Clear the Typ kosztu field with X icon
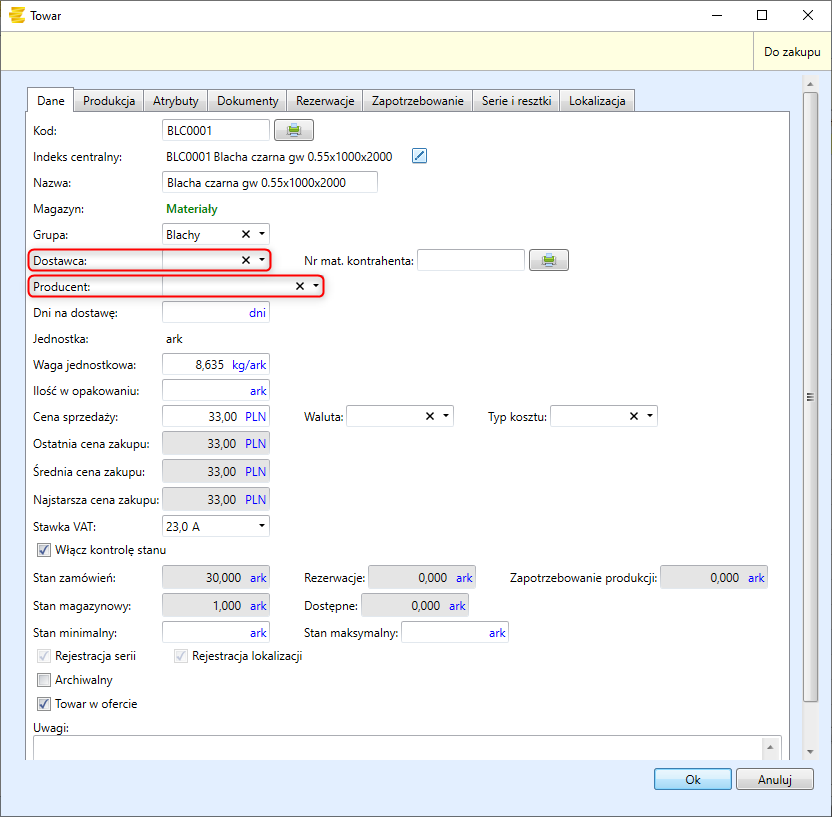Screen dimensions: 832x817 [634, 416]
